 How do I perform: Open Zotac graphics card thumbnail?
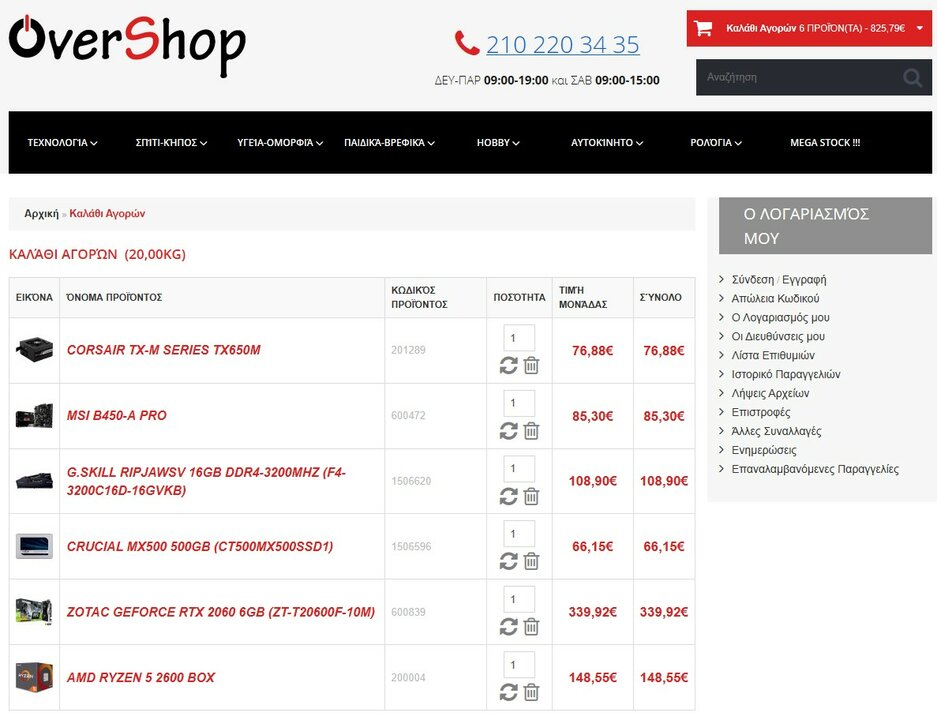pyautogui.click(x=34, y=612)
